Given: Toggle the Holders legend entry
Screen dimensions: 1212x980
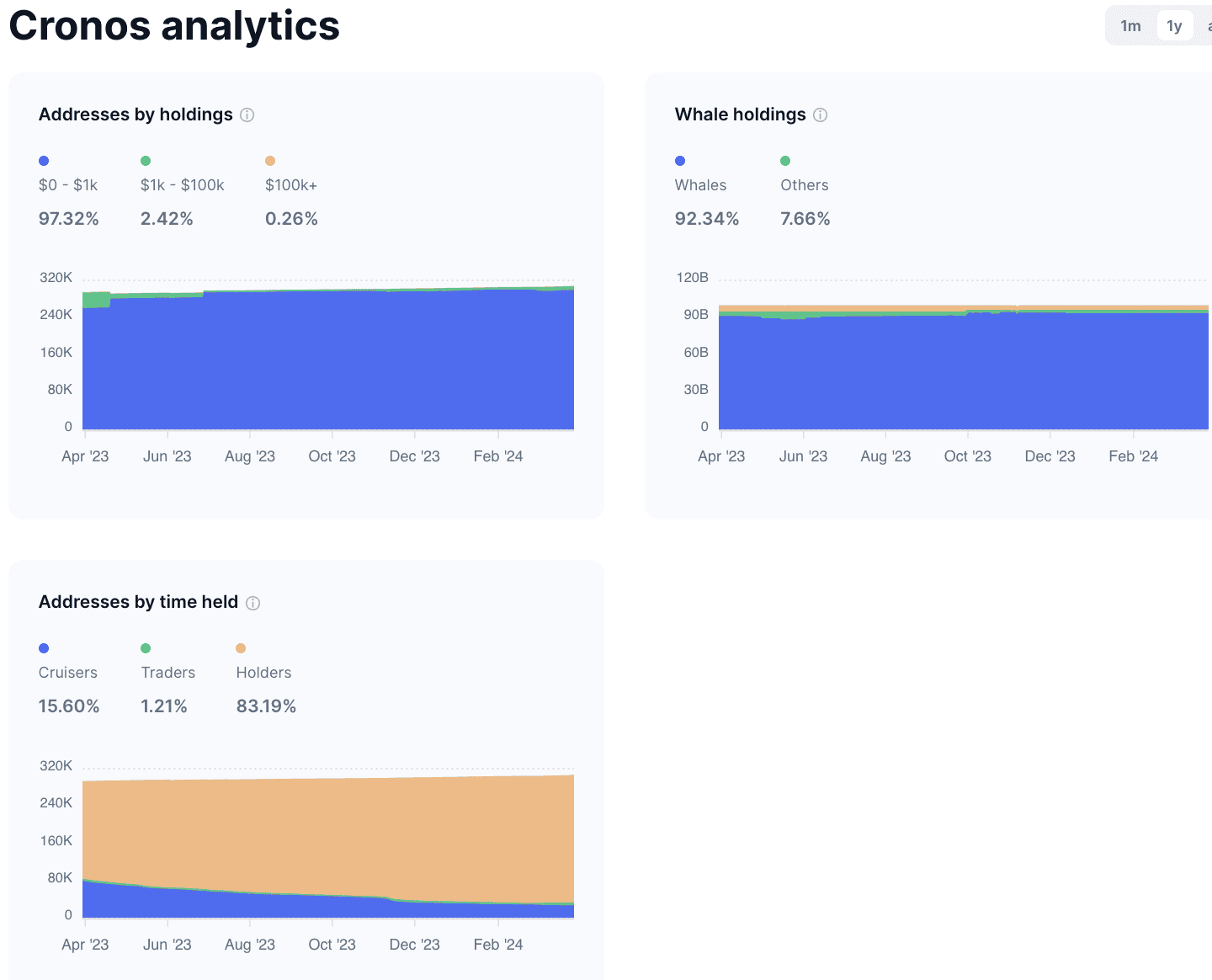Looking at the screenshot, I should pos(264,673).
